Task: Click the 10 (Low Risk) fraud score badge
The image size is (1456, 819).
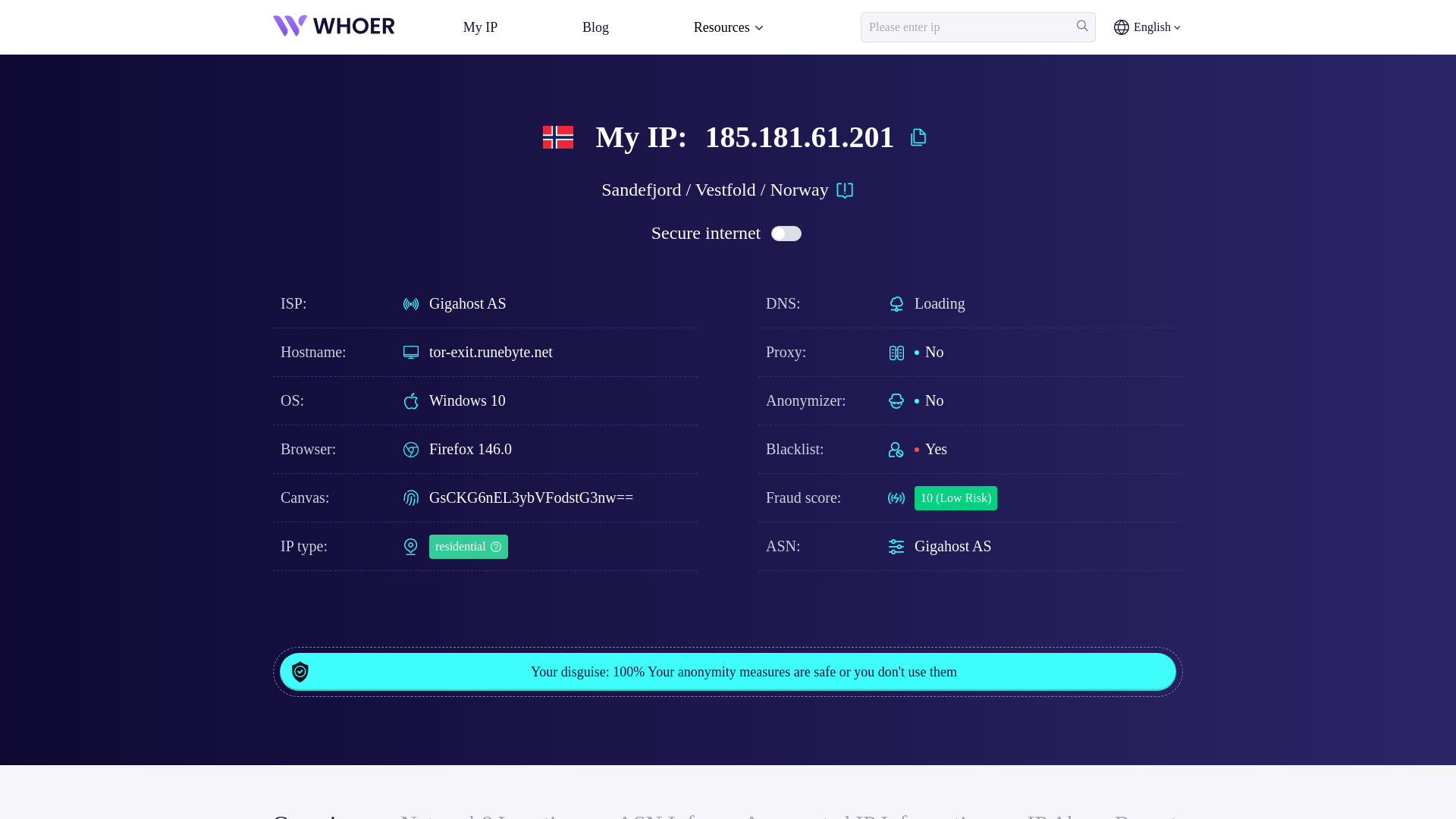Action: click(x=955, y=498)
